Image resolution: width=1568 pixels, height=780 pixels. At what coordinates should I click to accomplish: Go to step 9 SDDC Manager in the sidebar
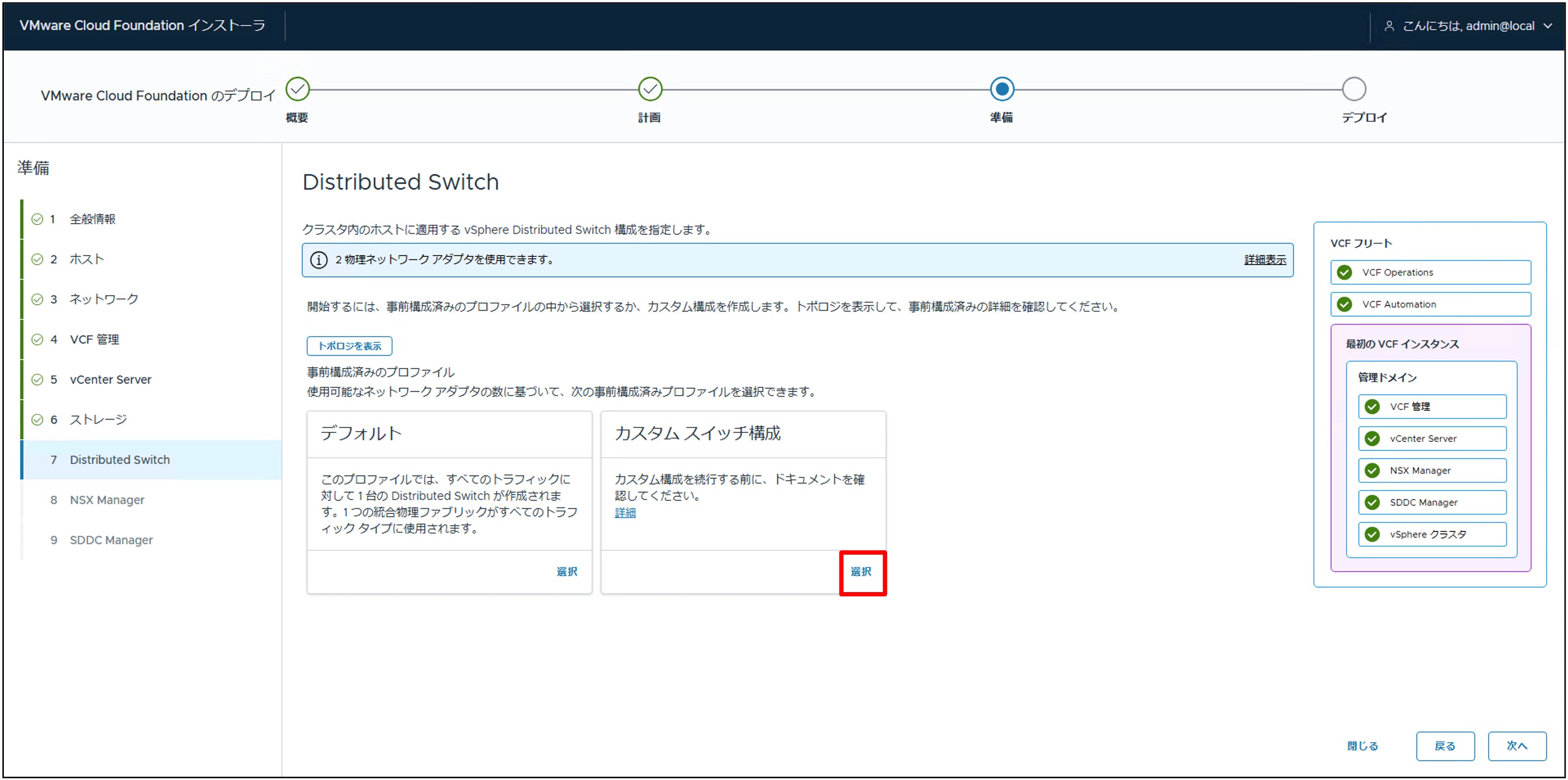(x=151, y=540)
